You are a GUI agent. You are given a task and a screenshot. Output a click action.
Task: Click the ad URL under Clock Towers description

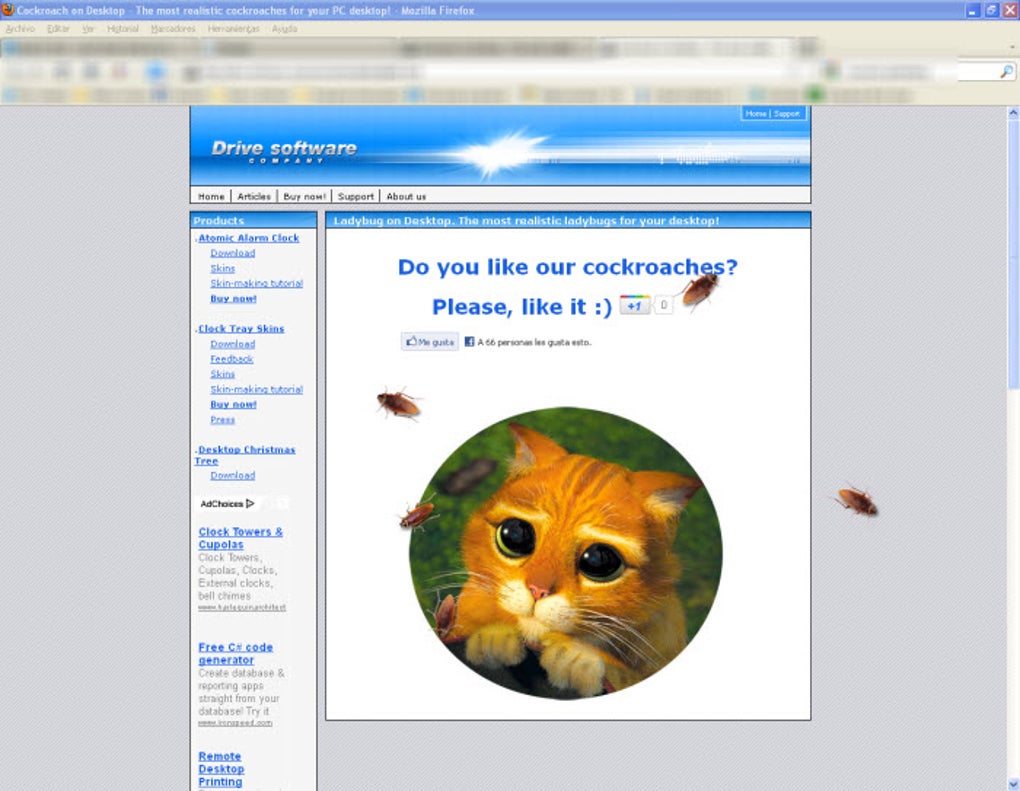coord(241,608)
